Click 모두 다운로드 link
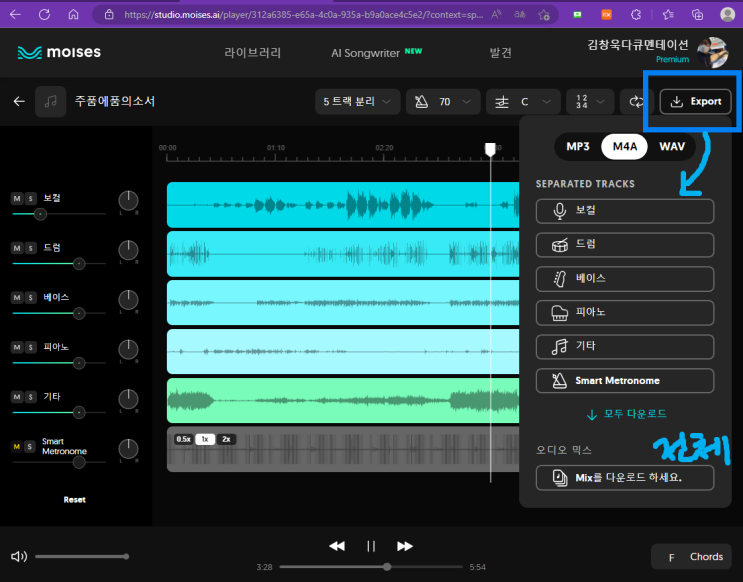 tap(626, 414)
